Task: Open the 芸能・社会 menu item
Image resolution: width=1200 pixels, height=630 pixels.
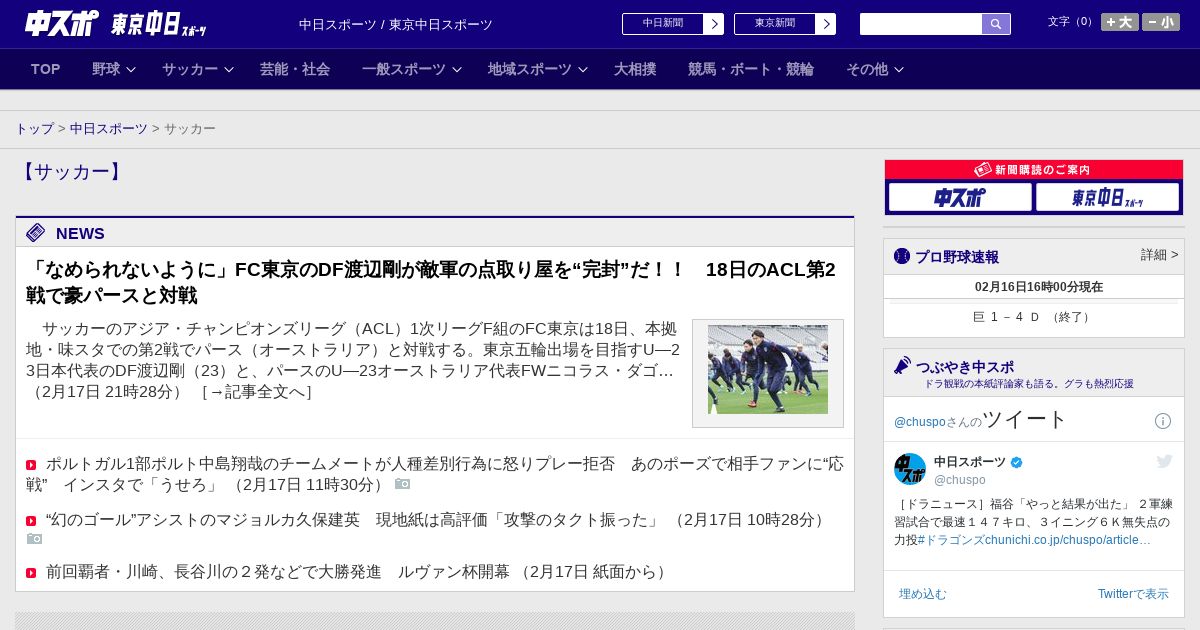Action: (295, 69)
